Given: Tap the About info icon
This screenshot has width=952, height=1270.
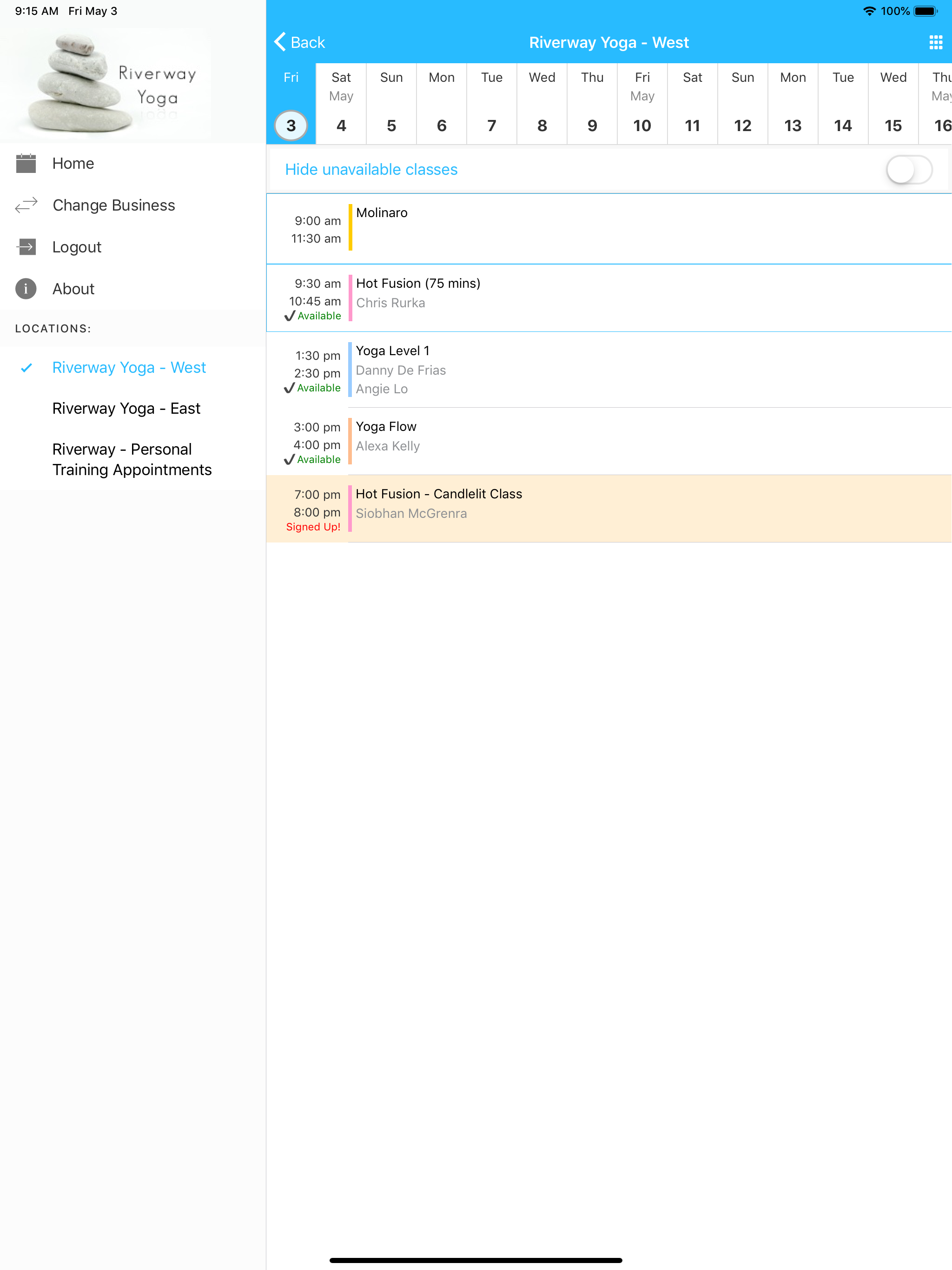Looking at the screenshot, I should pyautogui.click(x=26, y=289).
